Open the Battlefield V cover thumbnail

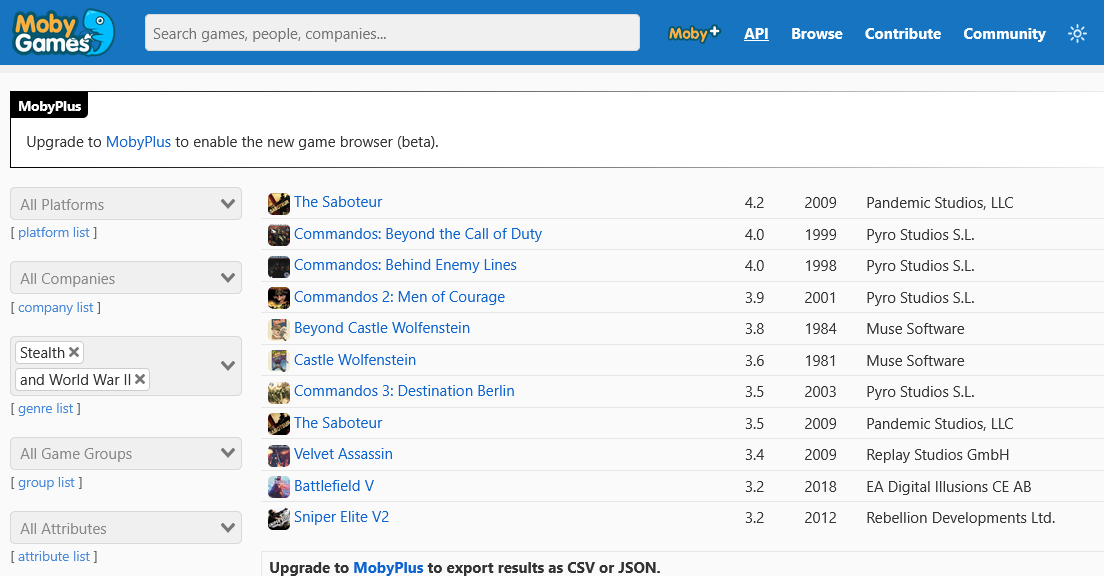tap(279, 487)
